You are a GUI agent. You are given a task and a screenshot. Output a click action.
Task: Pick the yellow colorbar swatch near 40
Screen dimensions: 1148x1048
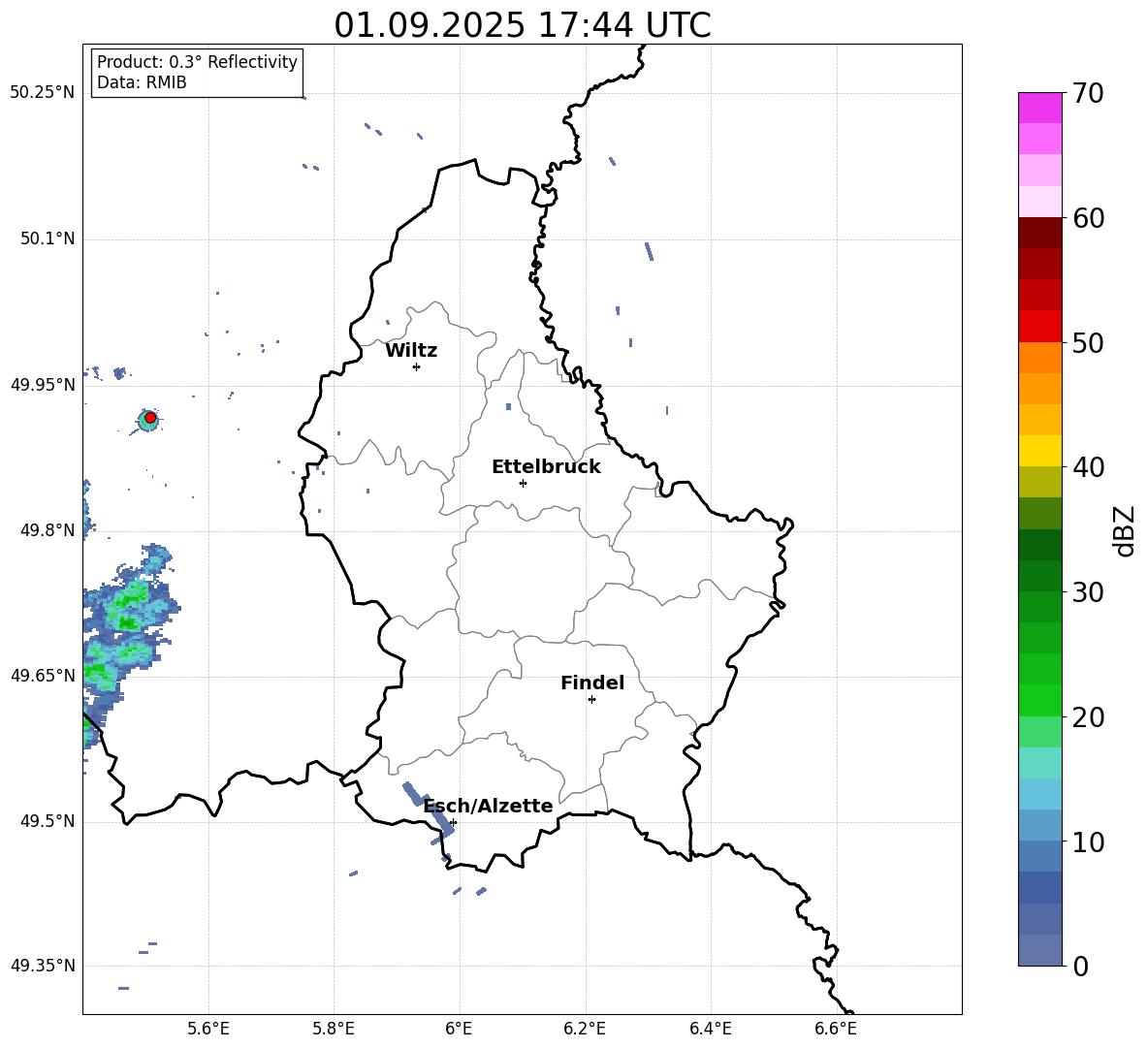(x=1039, y=451)
